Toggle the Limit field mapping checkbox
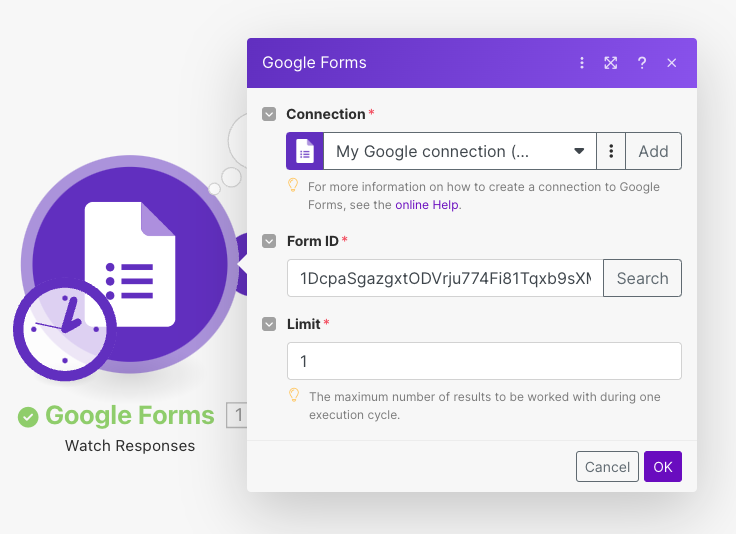 [269, 324]
